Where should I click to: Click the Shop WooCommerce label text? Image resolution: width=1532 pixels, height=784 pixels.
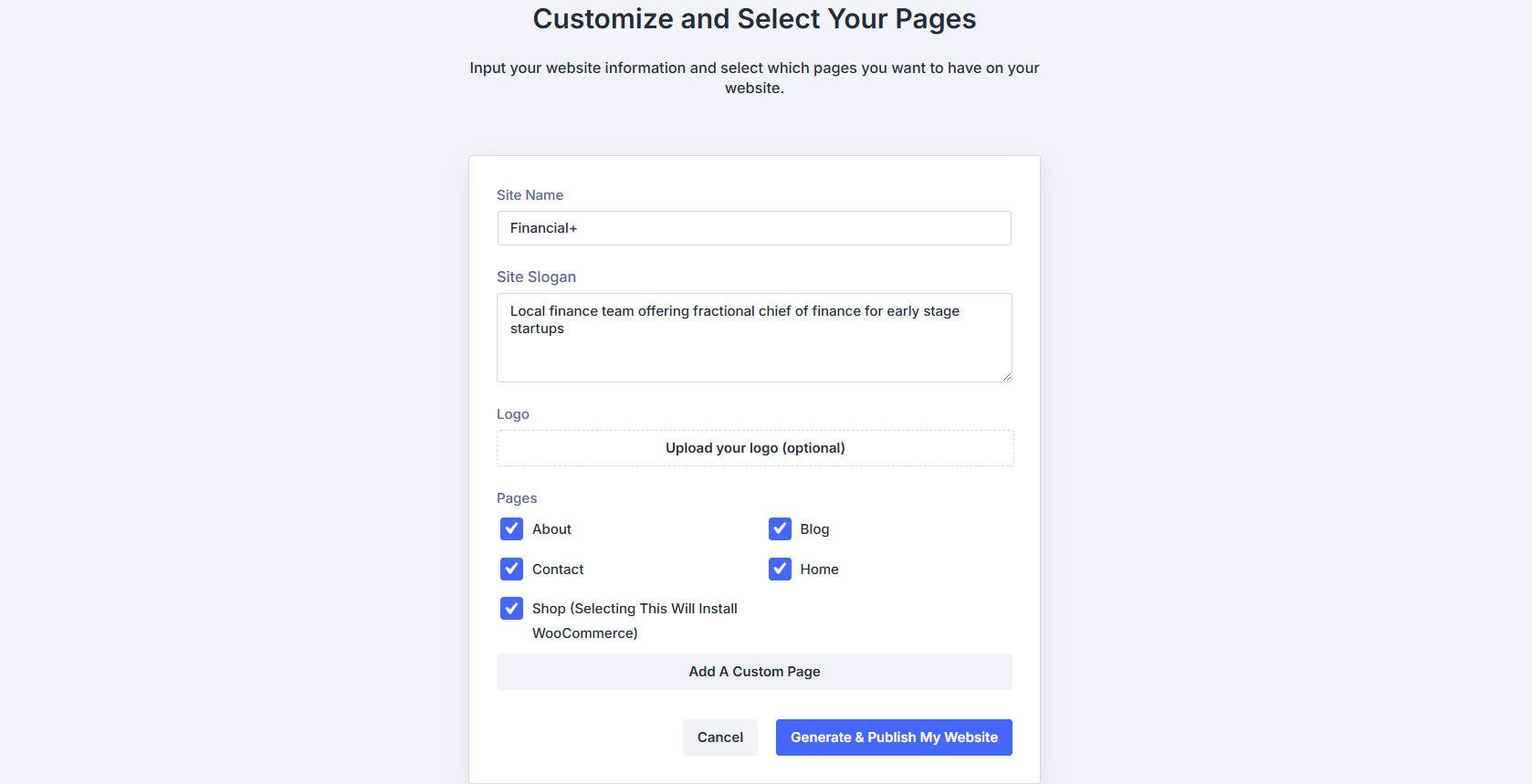tap(635, 608)
